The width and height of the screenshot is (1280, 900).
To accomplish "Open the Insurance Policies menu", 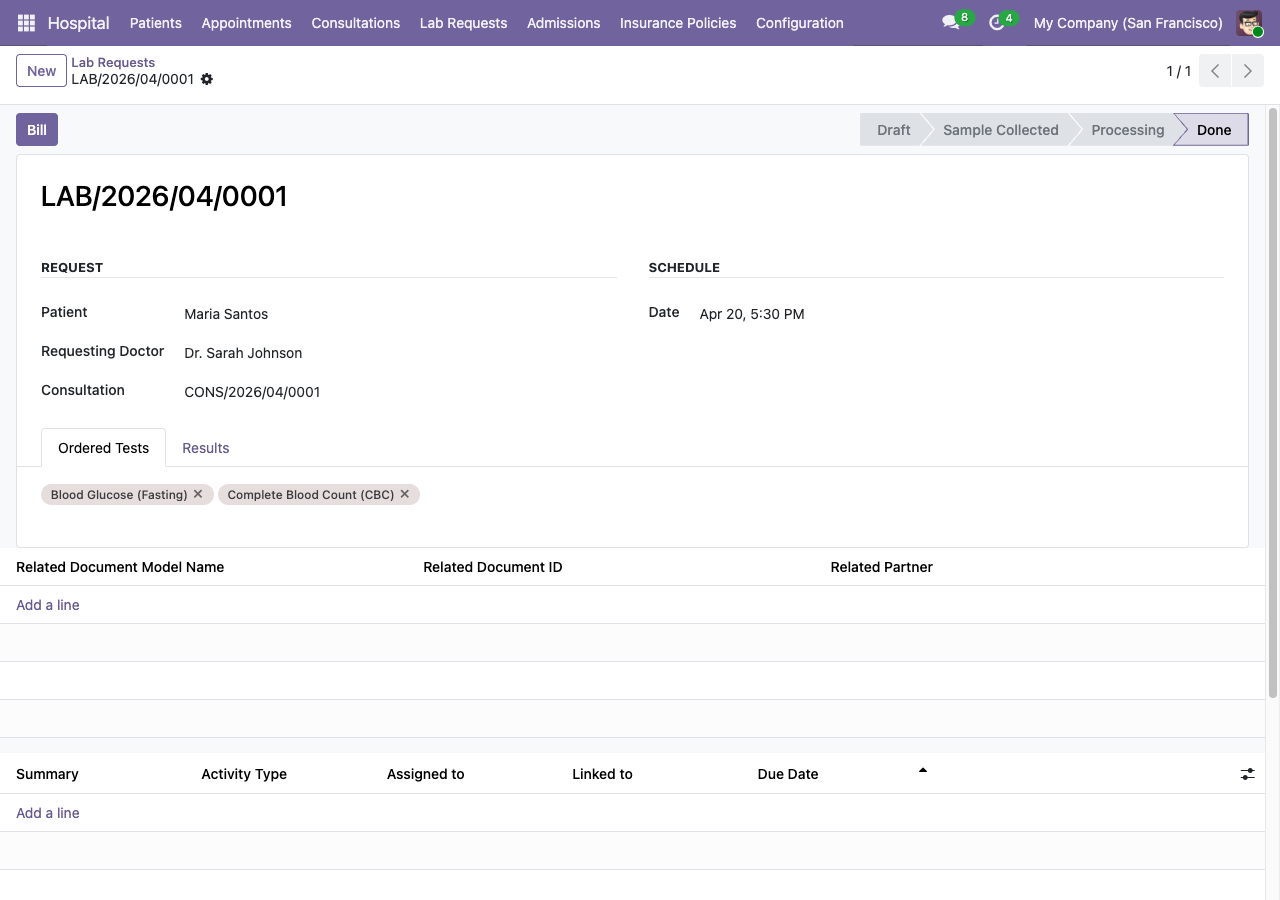I will [678, 23].
